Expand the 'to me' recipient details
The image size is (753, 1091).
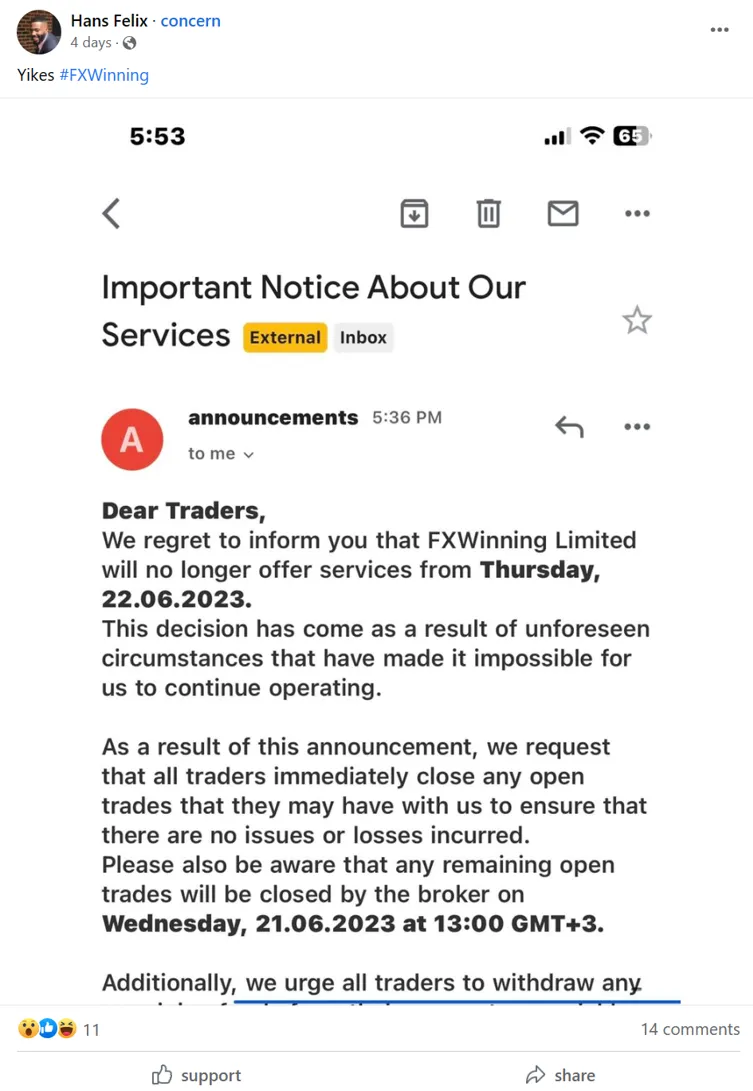point(221,454)
